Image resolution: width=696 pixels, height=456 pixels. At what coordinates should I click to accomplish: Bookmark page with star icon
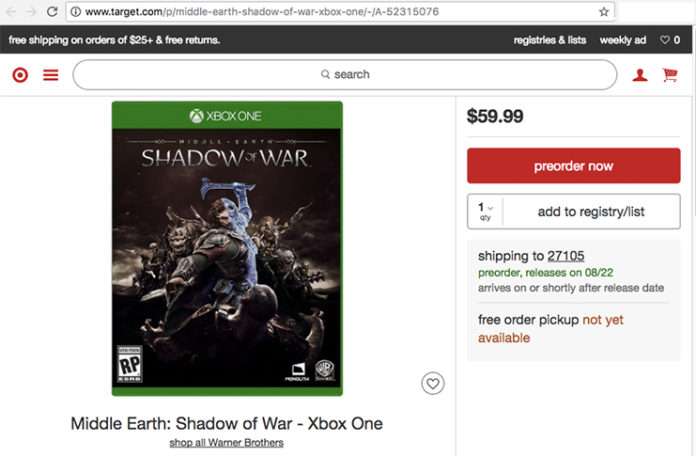click(604, 12)
